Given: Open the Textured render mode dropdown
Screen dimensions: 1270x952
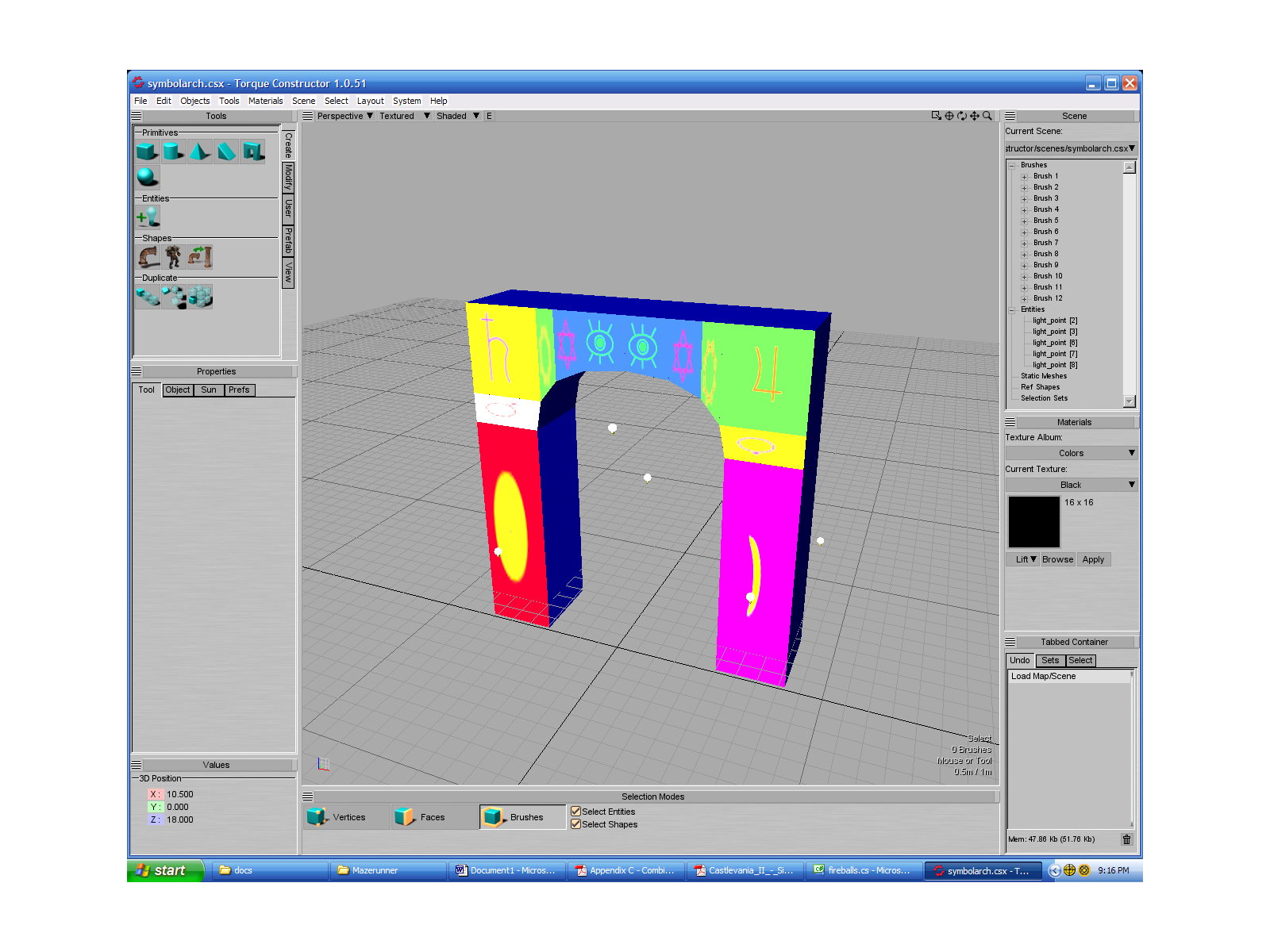Looking at the screenshot, I should (x=405, y=116).
